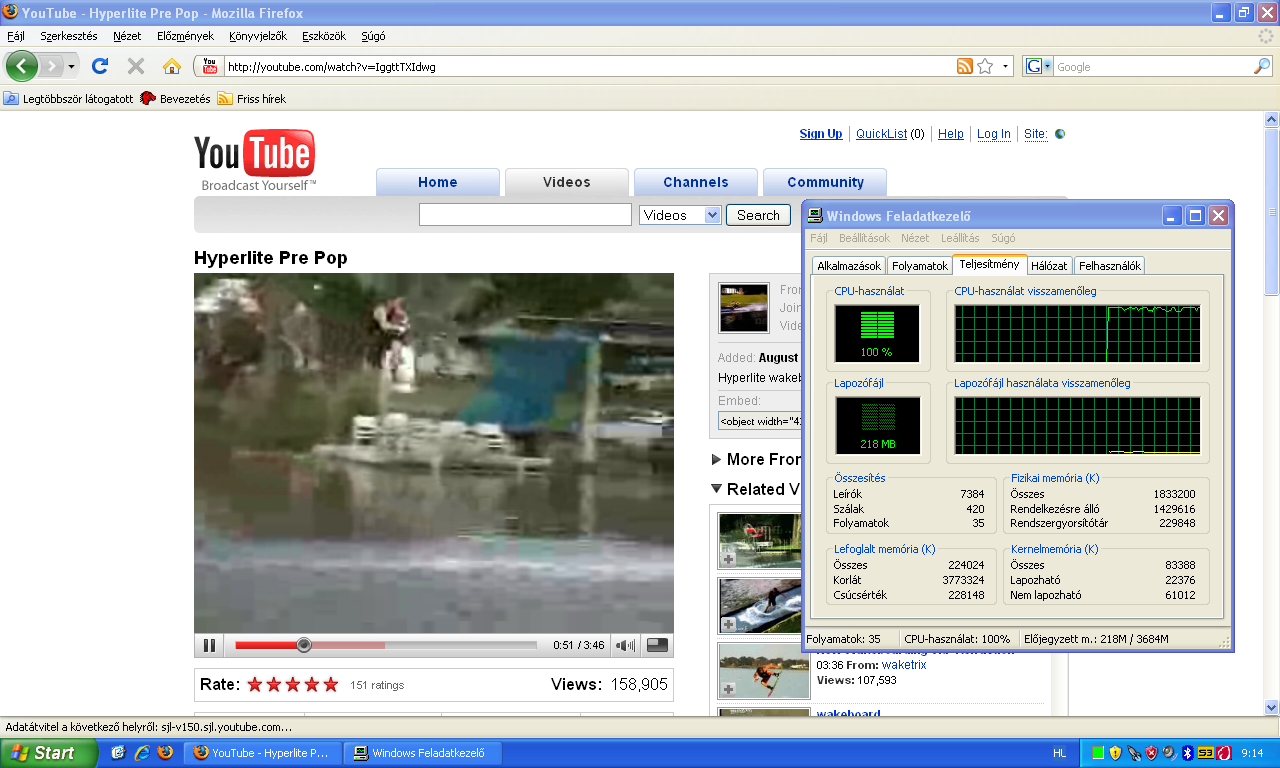Image resolution: width=1280 pixels, height=768 pixels.
Task: Add wakeboard-on-ramp related video to QuickList plus icon
Action: (728, 624)
